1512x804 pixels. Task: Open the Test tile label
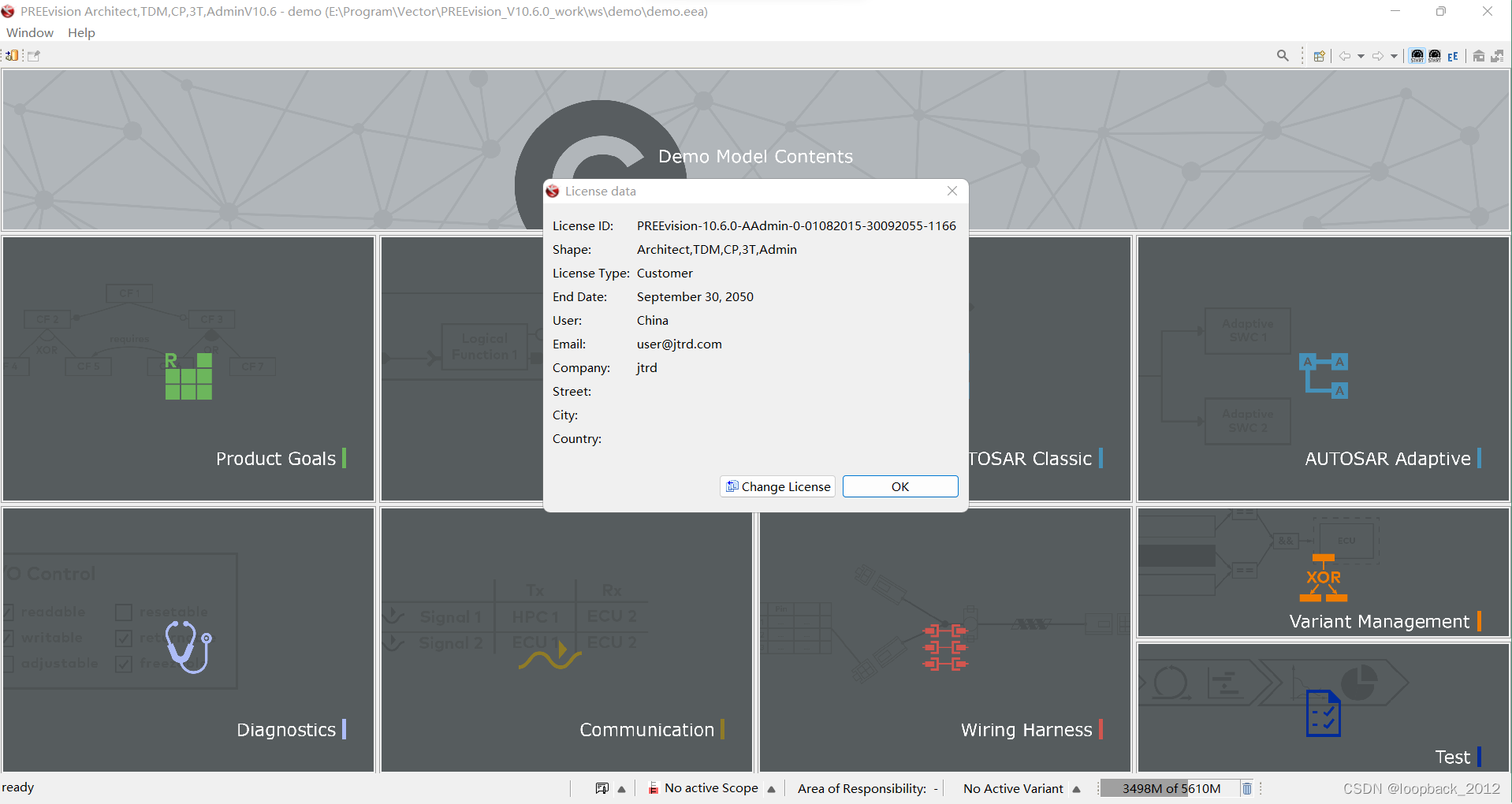pyautogui.click(x=1452, y=757)
